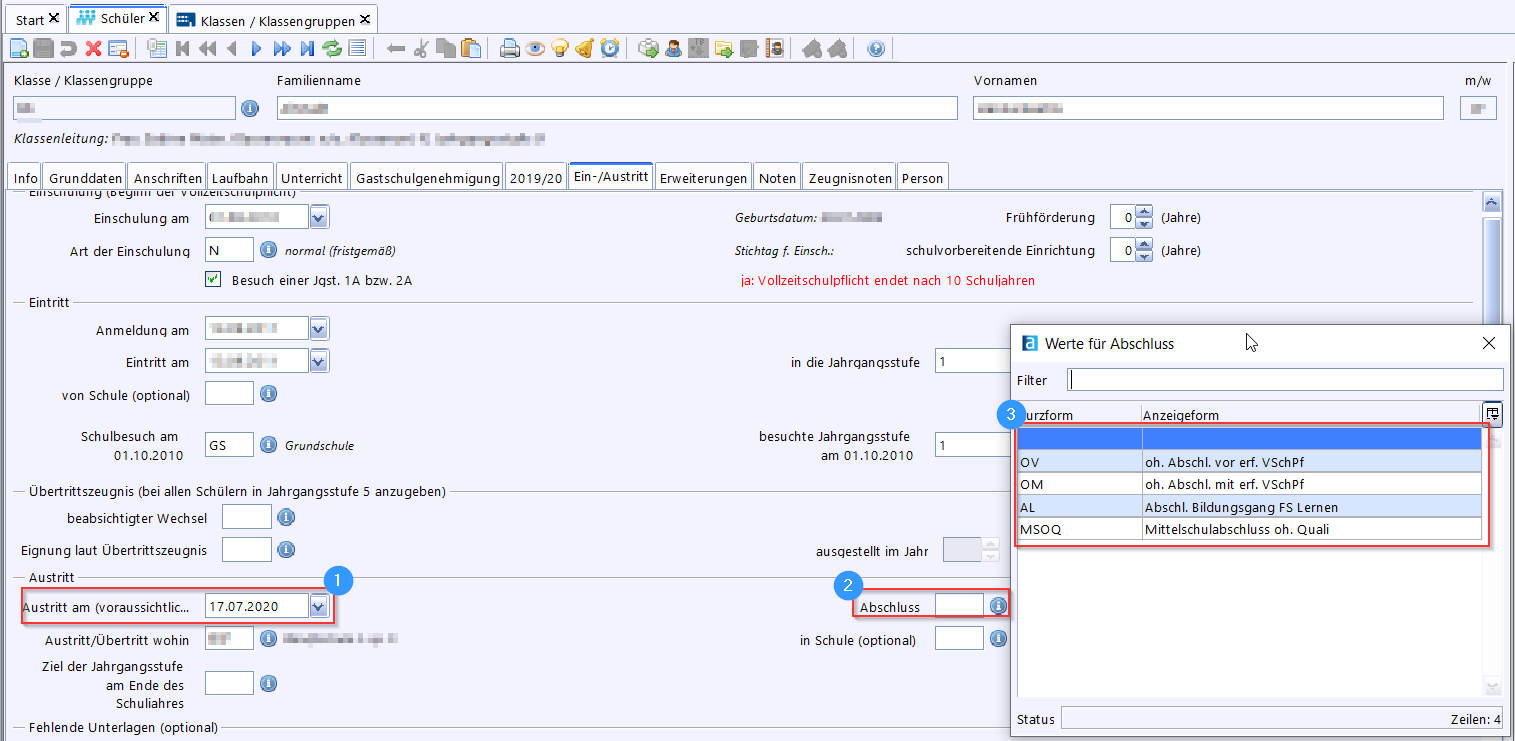Open info lookup for Klasse / Klassengruppe
The width and height of the screenshot is (1515, 741).
[250, 108]
